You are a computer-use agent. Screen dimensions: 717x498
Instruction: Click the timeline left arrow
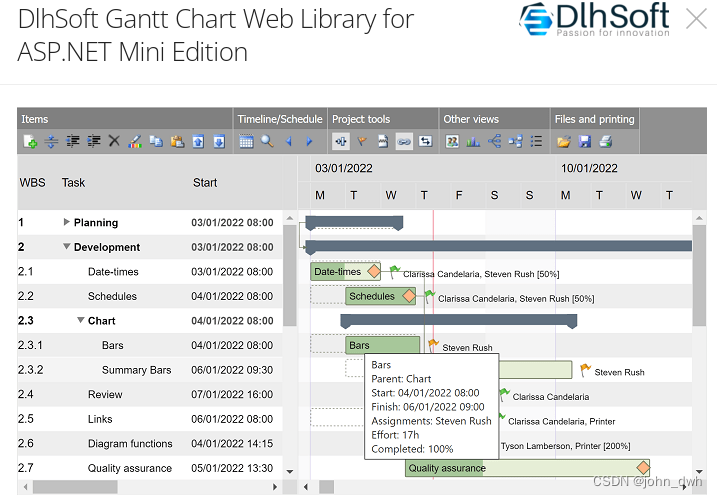[x=289, y=142]
